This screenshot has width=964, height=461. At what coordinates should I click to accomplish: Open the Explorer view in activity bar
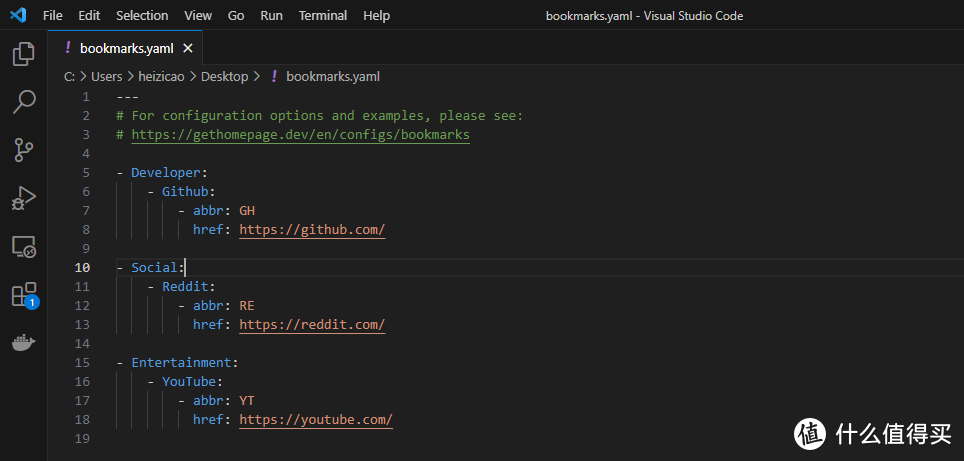pyautogui.click(x=23, y=54)
